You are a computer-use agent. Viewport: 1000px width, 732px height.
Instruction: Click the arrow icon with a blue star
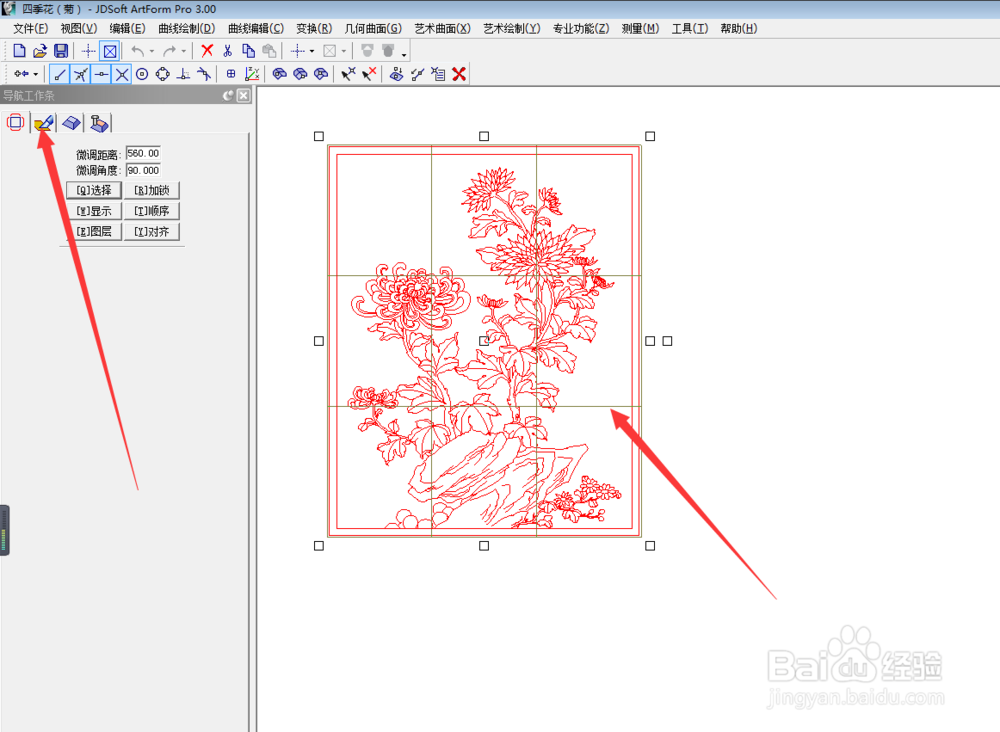(x=348, y=74)
